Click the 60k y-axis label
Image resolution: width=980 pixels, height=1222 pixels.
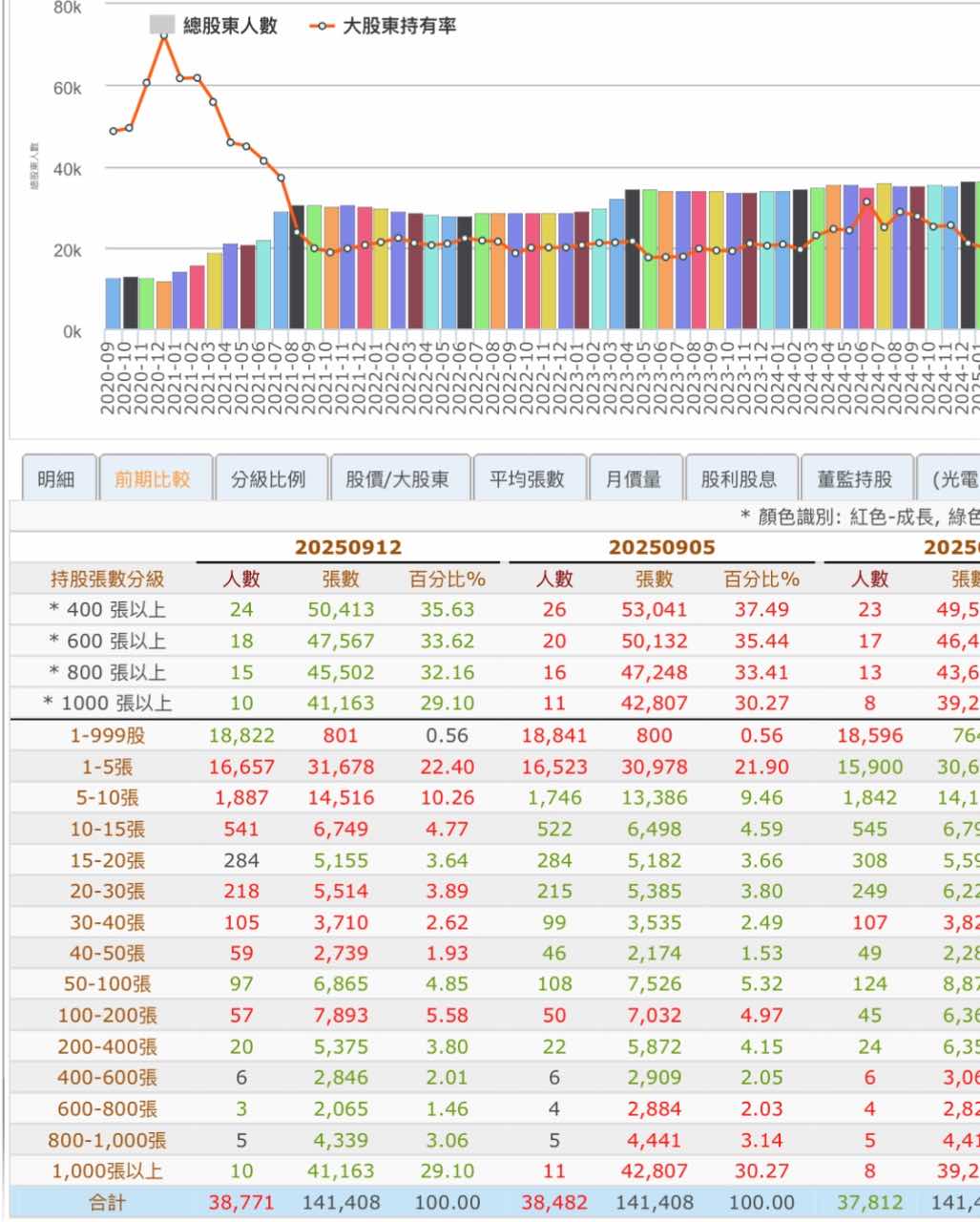pyautogui.click(x=67, y=88)
